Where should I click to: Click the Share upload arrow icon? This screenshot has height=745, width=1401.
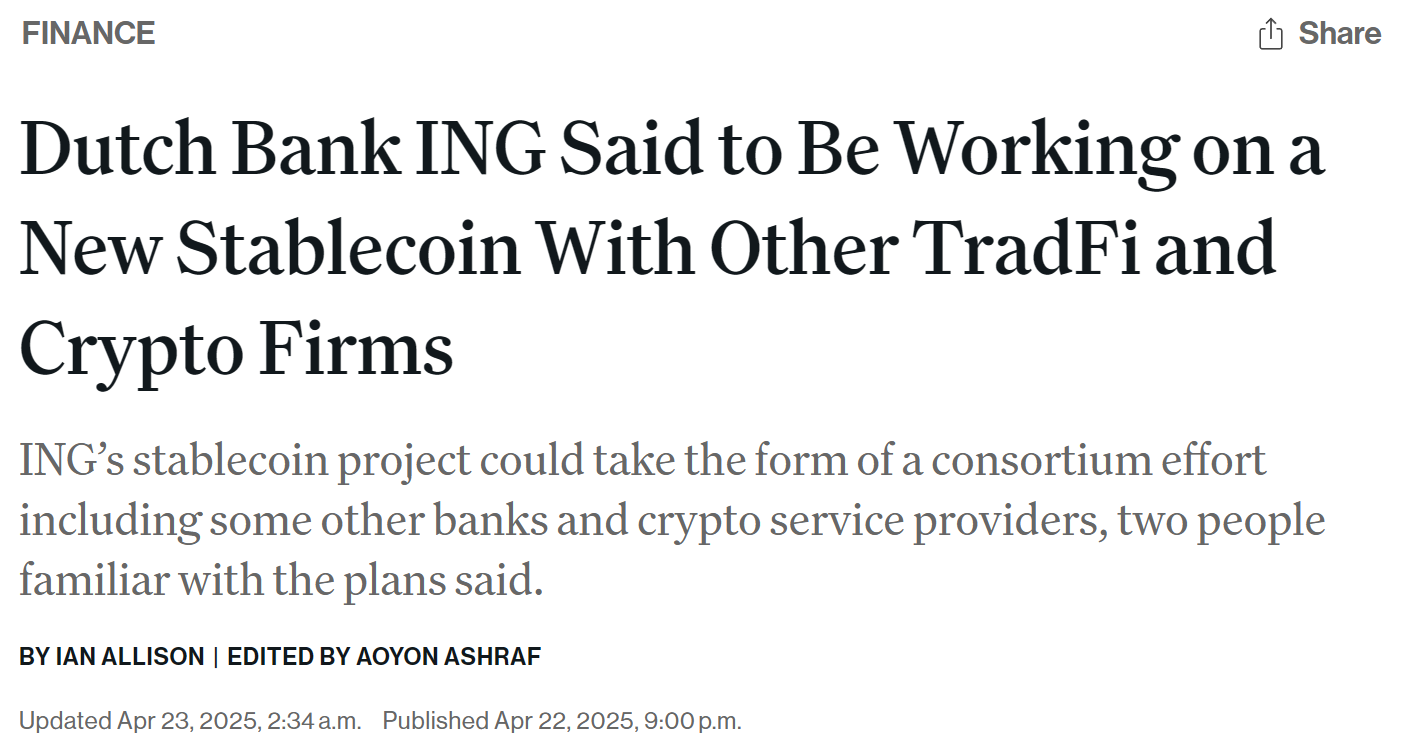click(1270, 34)
